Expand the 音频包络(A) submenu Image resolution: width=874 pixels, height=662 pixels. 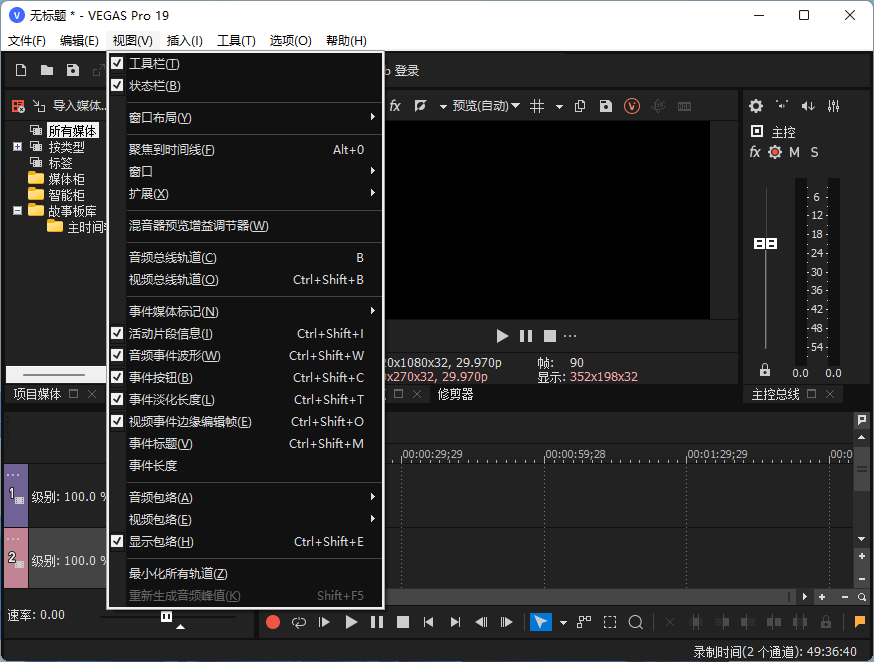[246, 497]
